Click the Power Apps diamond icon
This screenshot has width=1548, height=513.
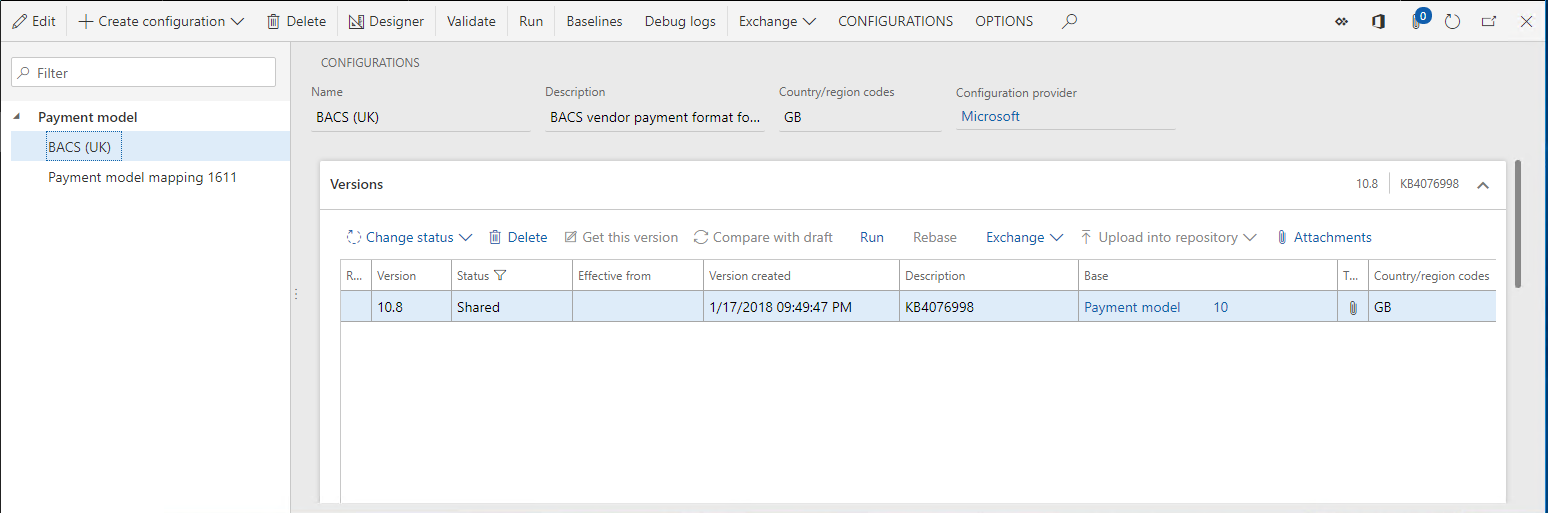coord(1342,22)
